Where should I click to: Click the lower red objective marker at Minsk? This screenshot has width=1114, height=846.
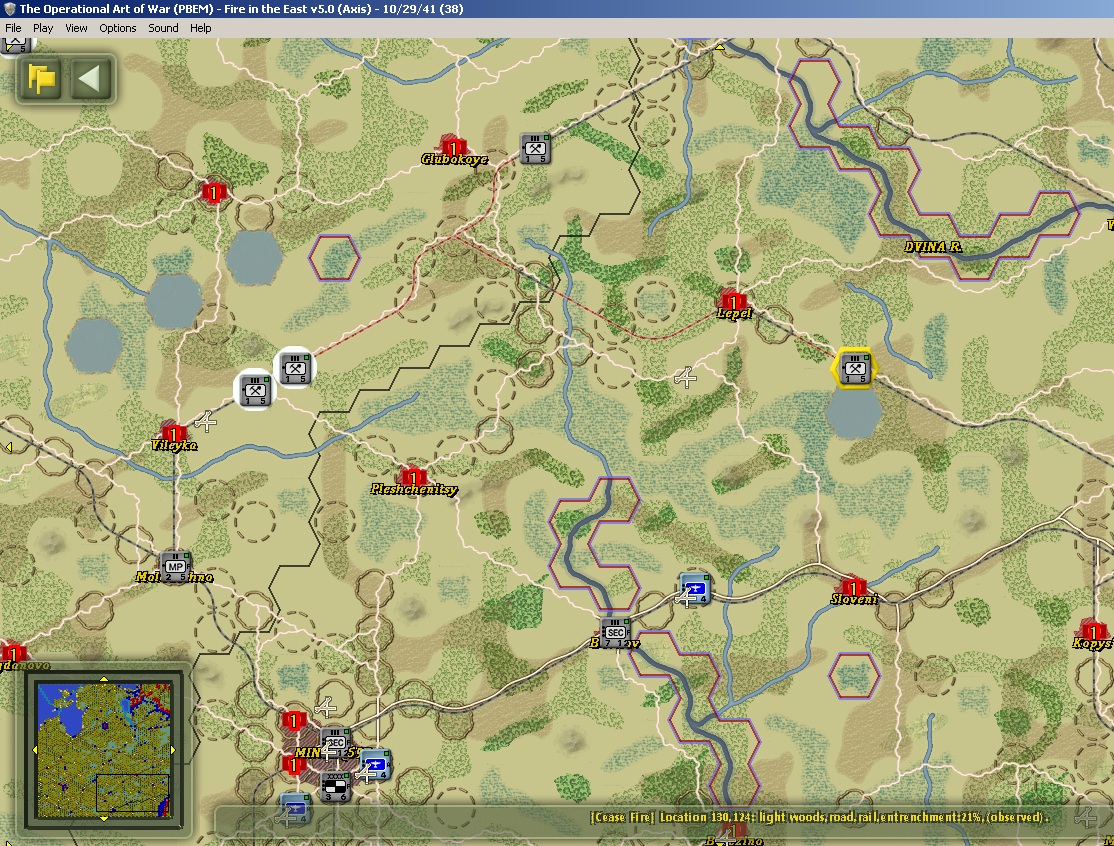(293, 764)
